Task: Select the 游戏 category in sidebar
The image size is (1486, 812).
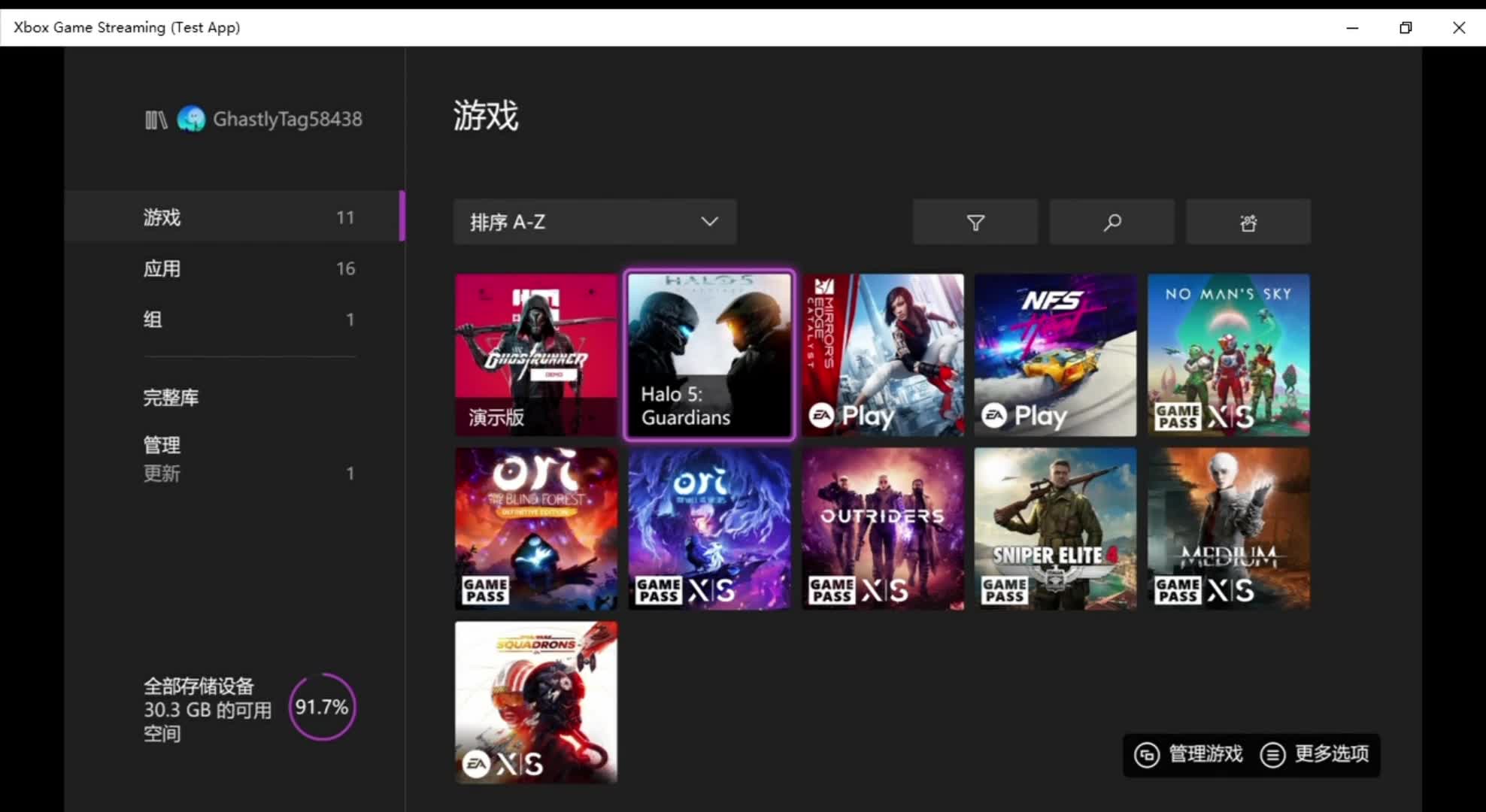Action: [x=235, y=217]
